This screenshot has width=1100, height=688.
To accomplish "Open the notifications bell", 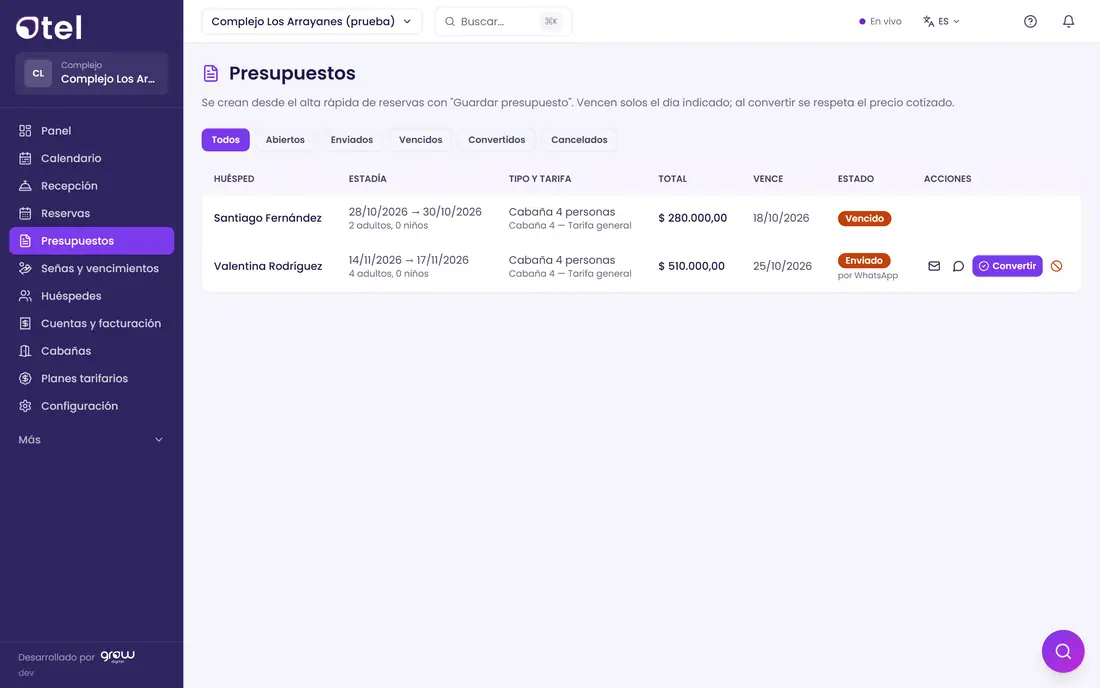I will tap(1068, 21).
